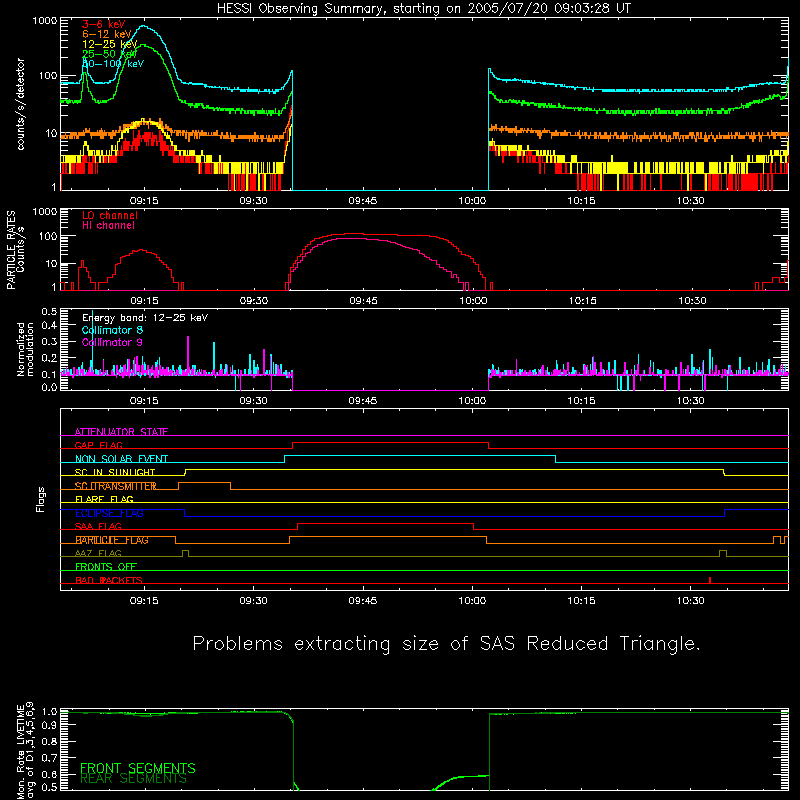Viewport: 800px width, 800px height.
Task: Click the "1000" y-axis value on the counts plot
Action: 45,21
